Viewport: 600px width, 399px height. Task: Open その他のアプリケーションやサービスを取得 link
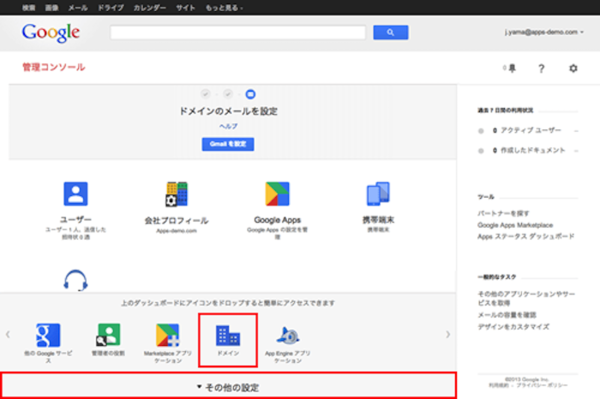[526, 298]
